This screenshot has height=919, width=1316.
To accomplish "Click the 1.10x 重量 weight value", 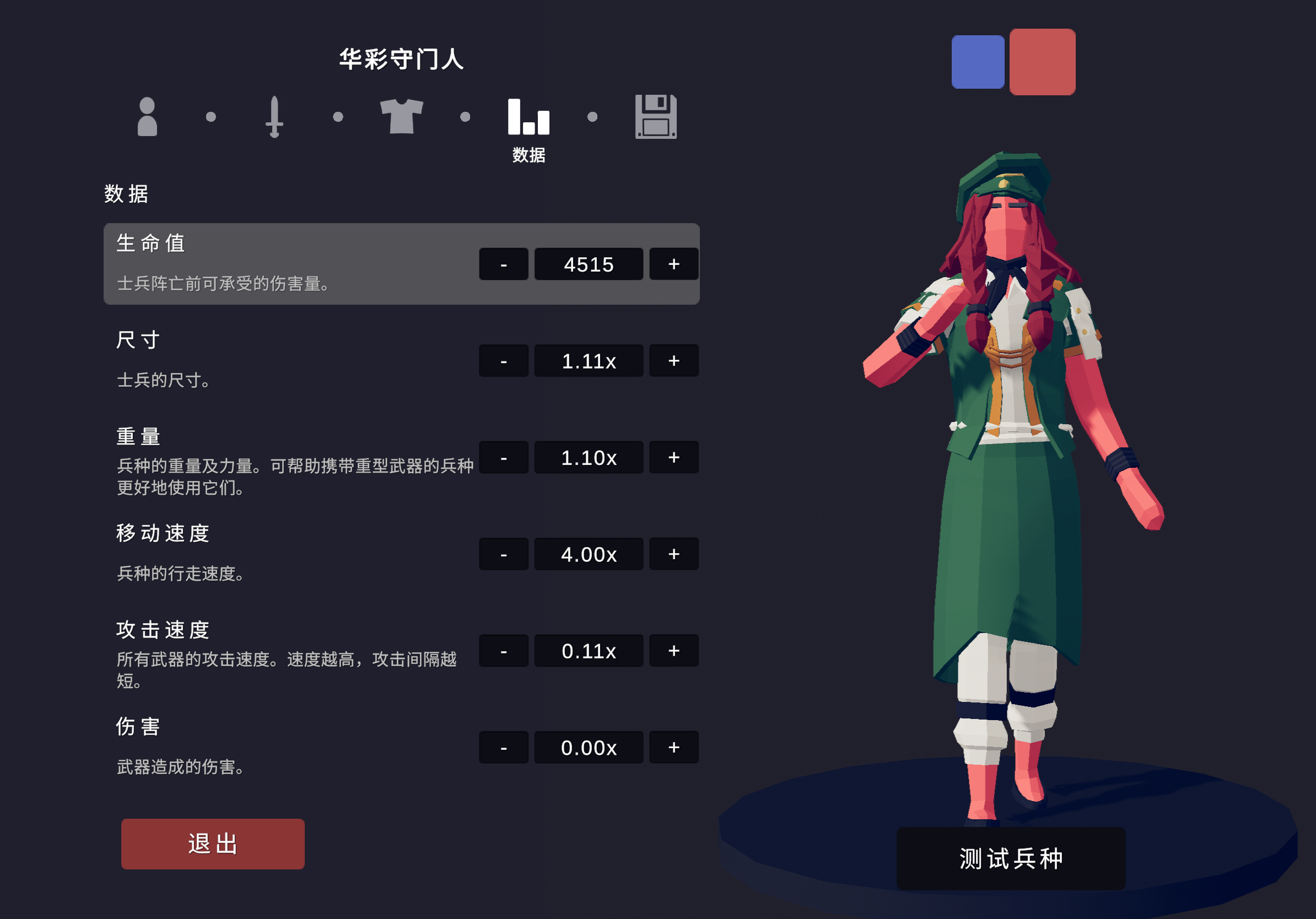I will click(589, 457).
